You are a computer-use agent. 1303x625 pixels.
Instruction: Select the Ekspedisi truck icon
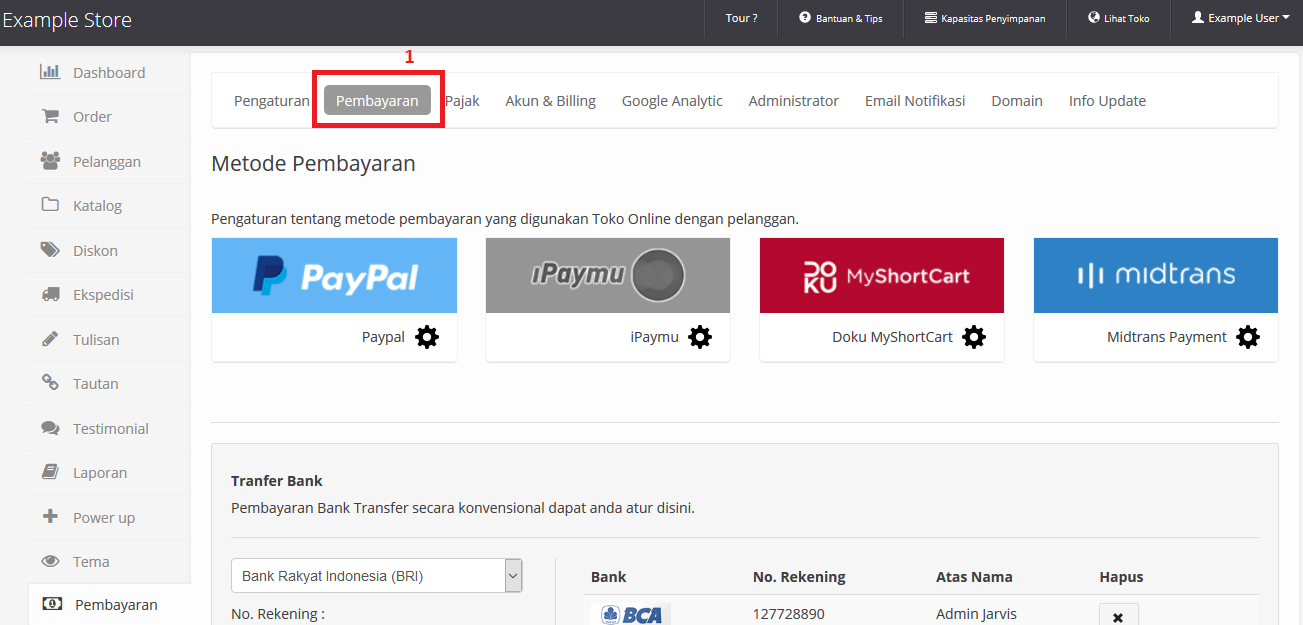50,294
